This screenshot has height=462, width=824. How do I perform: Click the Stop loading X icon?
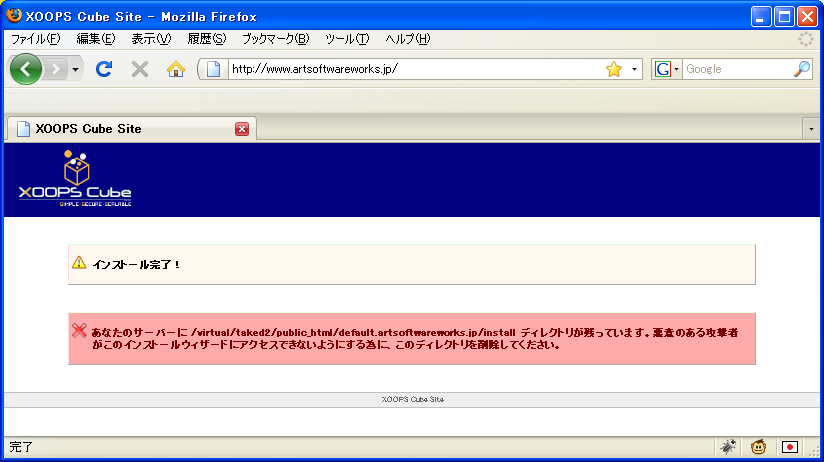click(140, 69)
